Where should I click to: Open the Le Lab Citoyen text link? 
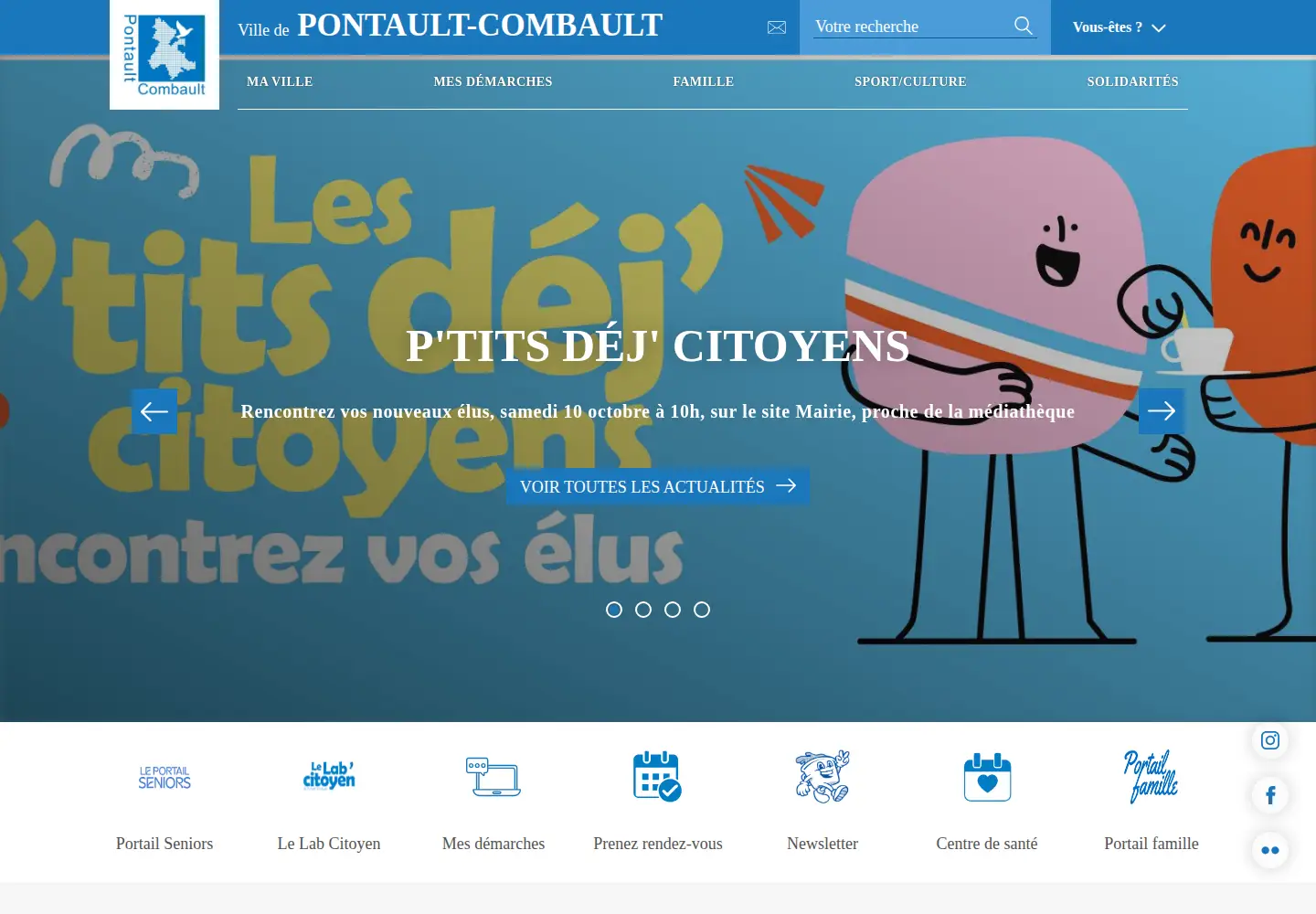(329, 844)
